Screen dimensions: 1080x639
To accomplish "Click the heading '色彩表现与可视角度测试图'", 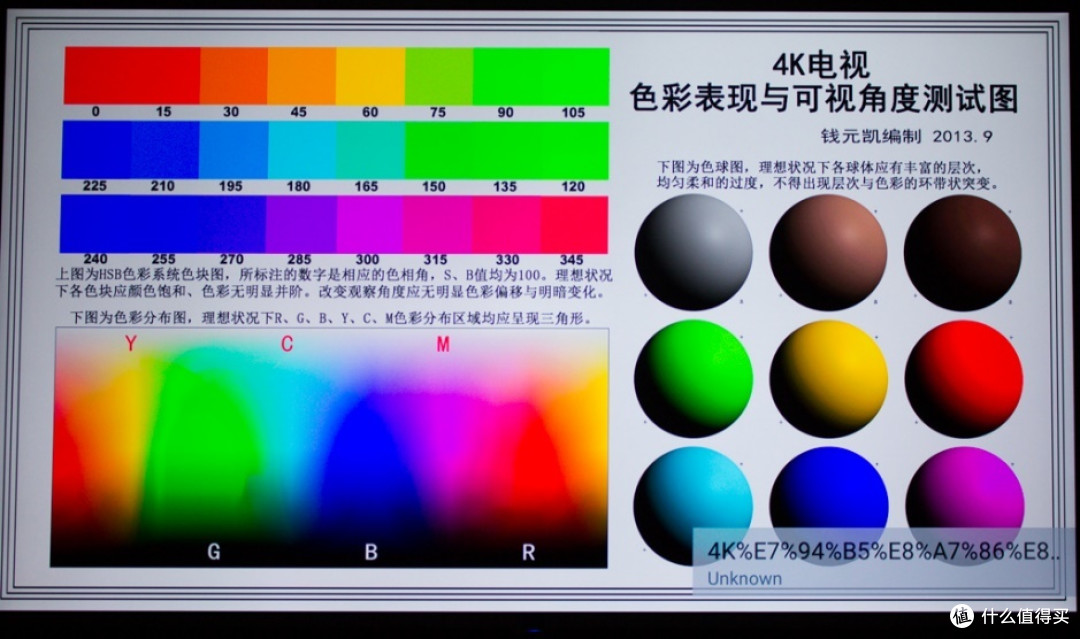I will coord(823,98).
